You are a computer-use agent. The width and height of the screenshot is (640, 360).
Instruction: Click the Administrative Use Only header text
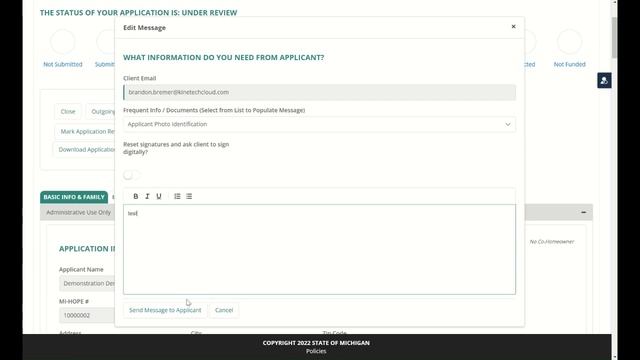click(78, 212)
